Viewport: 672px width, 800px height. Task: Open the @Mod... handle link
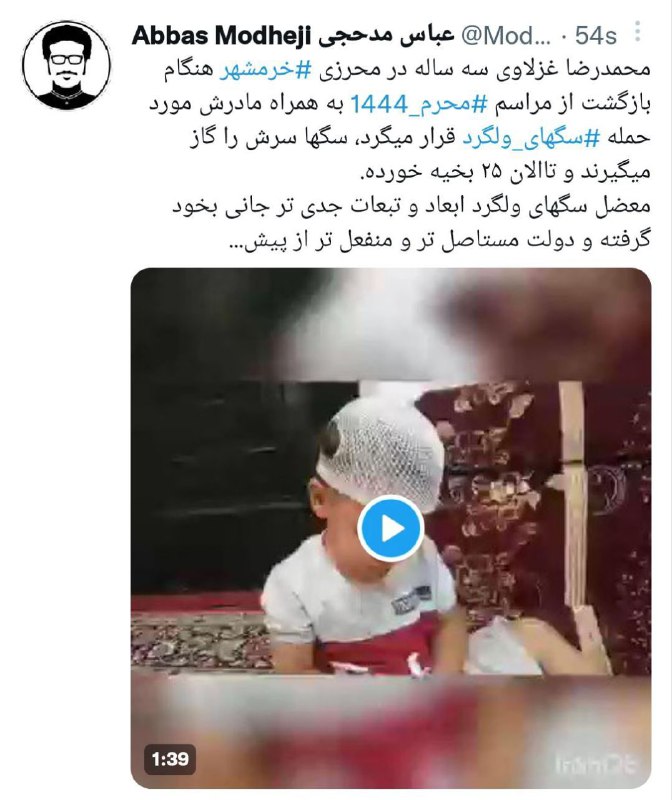[x=506, y=36]
